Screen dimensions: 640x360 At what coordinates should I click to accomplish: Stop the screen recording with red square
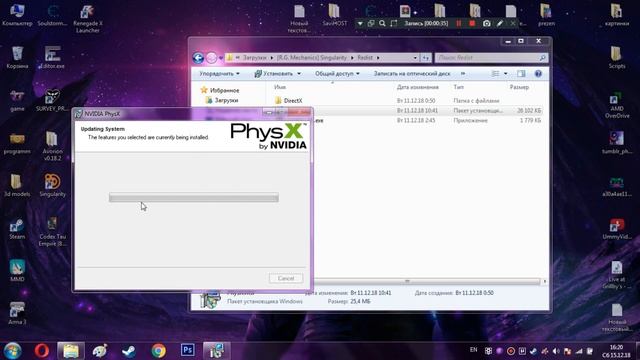tap(472, 24)
